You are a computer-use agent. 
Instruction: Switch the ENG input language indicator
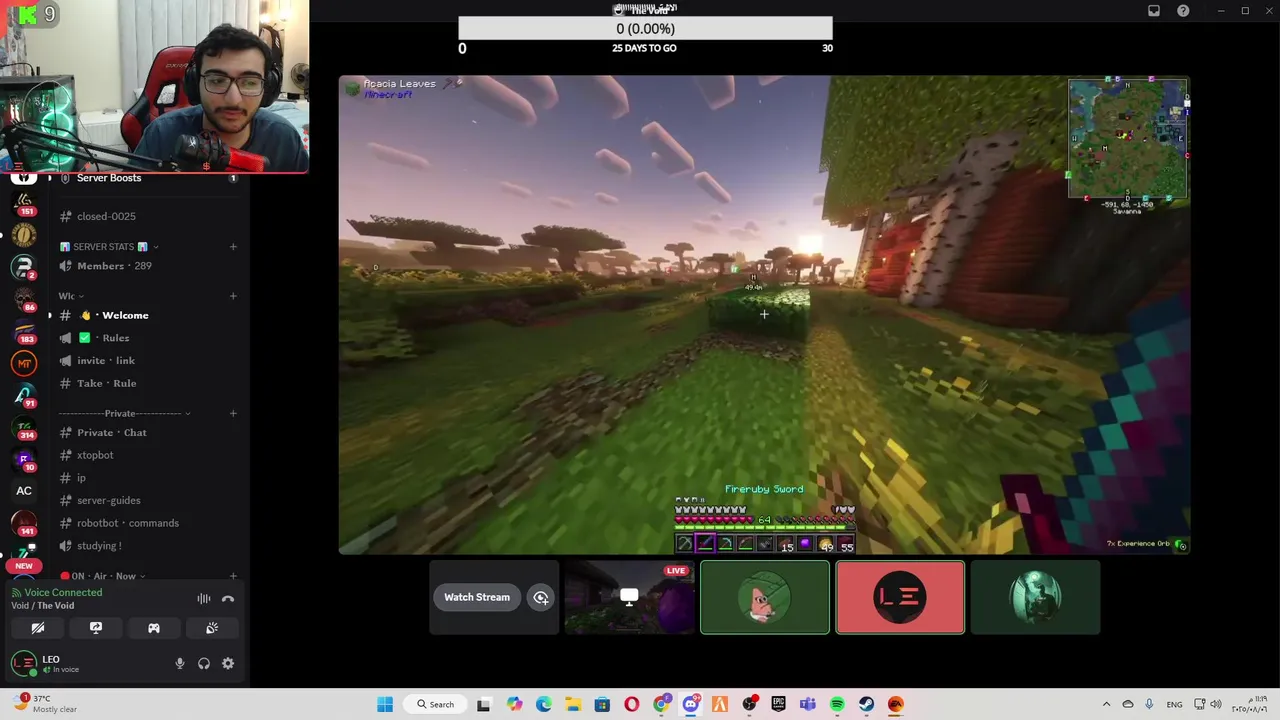pyautogui.click(x=1175, y=705)
